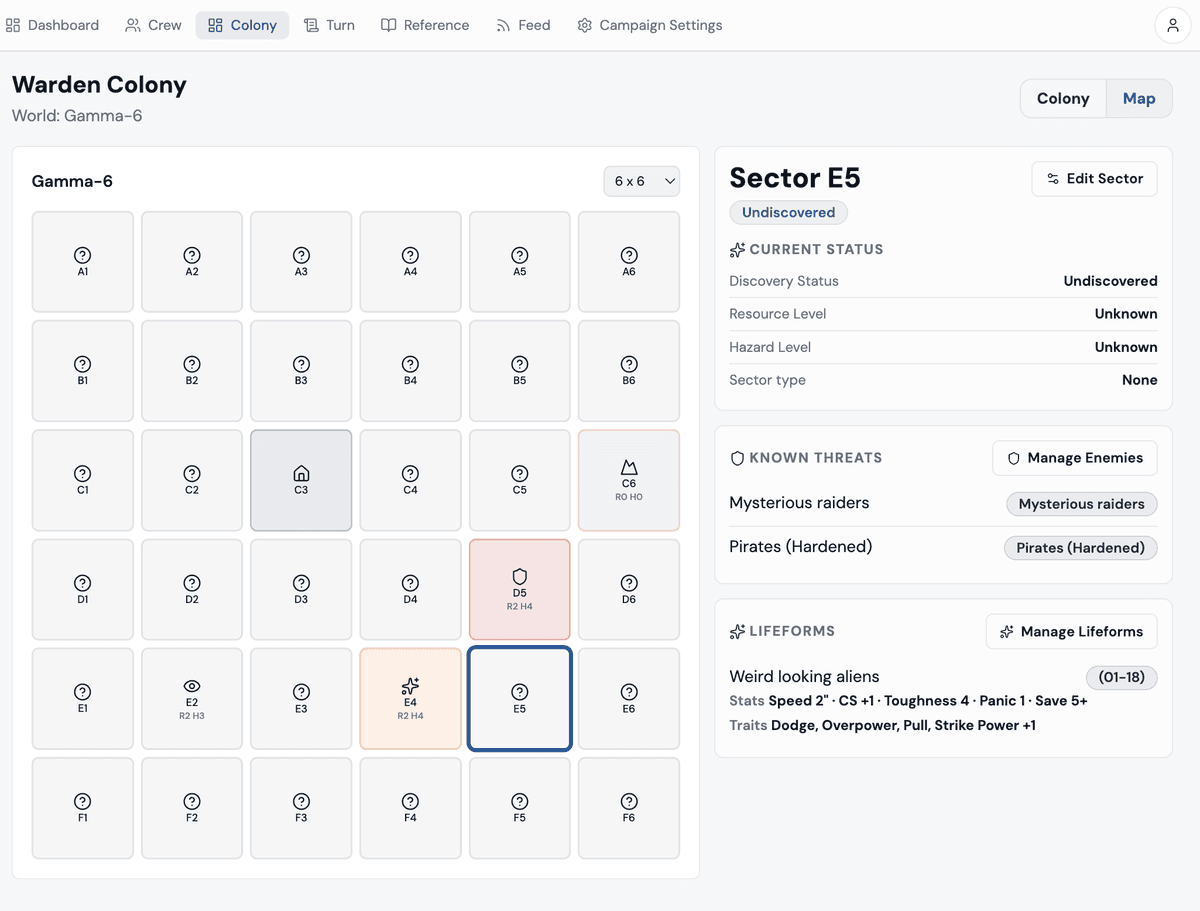Screen dimensions: 1200x911
Task: Open the user profile icon
Action: (1173, 25)
